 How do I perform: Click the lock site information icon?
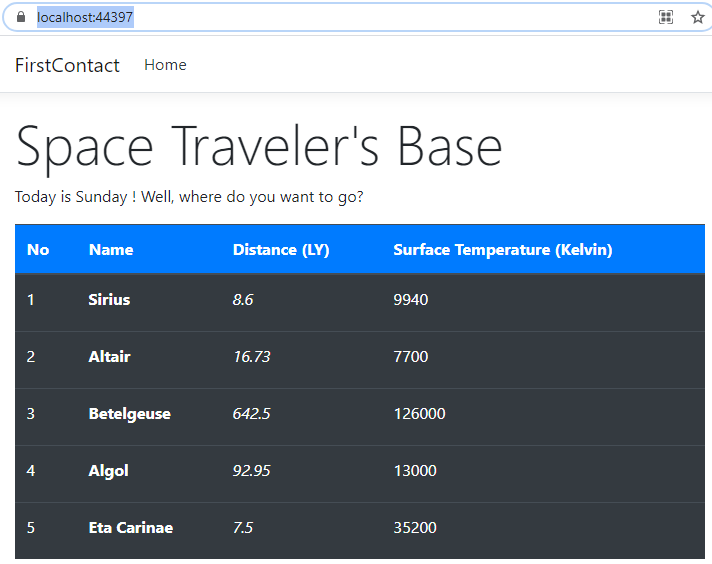[21, 17]
